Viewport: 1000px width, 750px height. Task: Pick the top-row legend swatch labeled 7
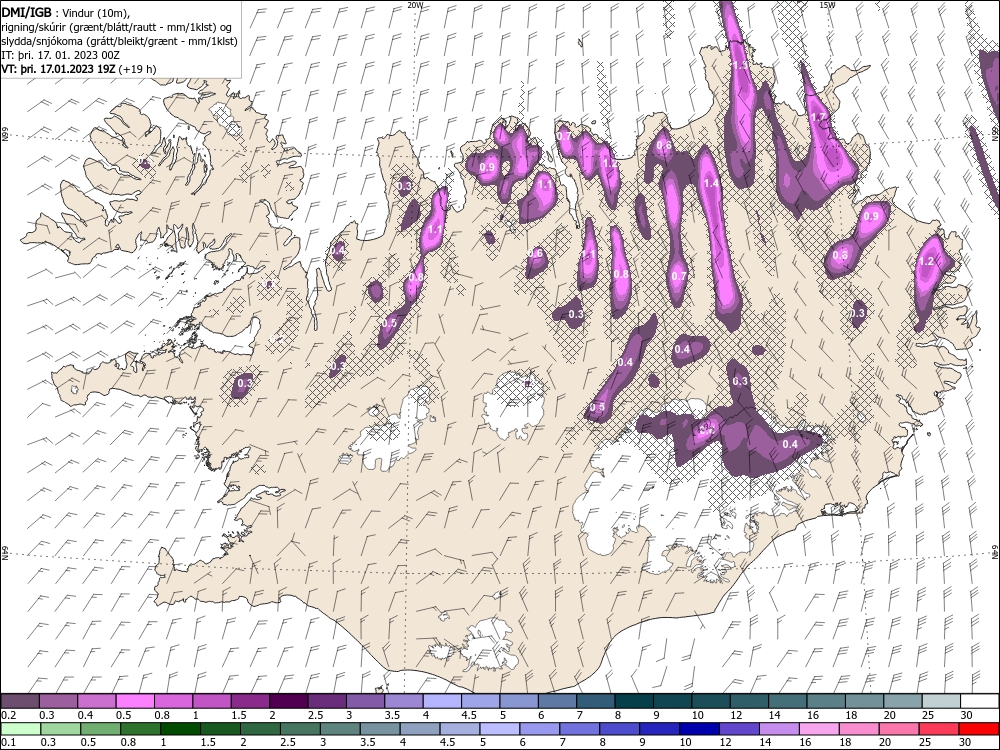point(596,701)
